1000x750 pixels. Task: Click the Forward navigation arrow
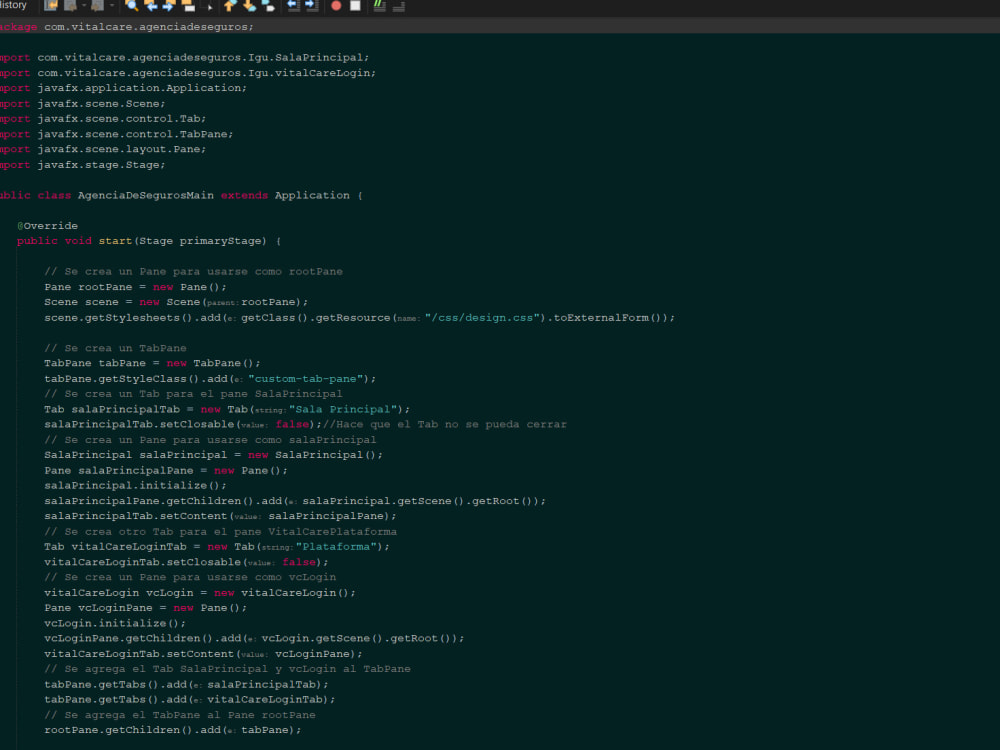tap(98, 6)
